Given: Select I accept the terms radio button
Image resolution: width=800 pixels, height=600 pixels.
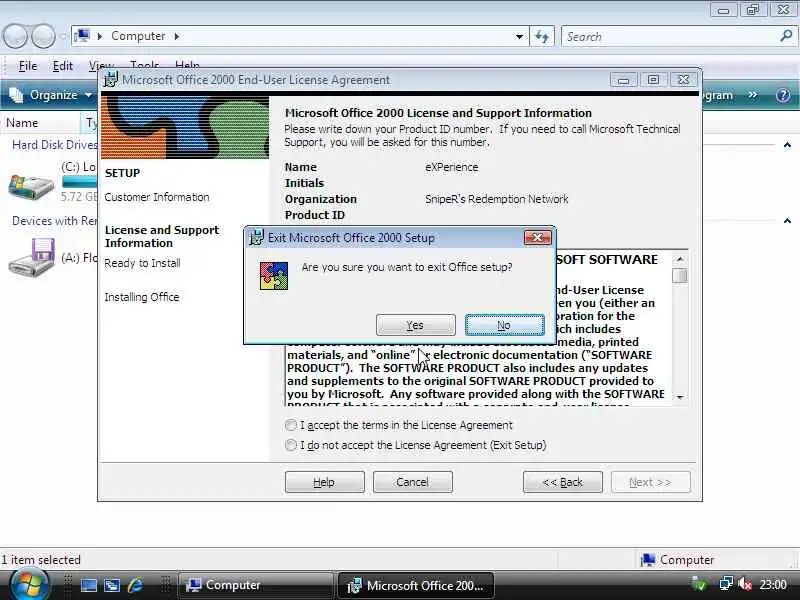Looking at the screenshot, I should tap(291, 425).
